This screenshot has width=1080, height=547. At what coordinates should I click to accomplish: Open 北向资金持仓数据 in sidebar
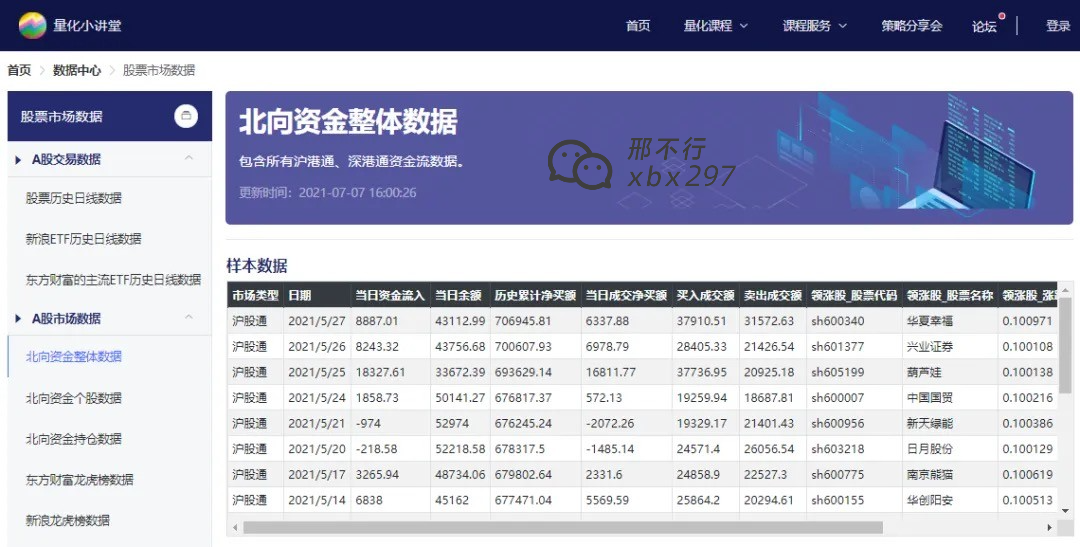pyautogui.click(x=74, y=439)
